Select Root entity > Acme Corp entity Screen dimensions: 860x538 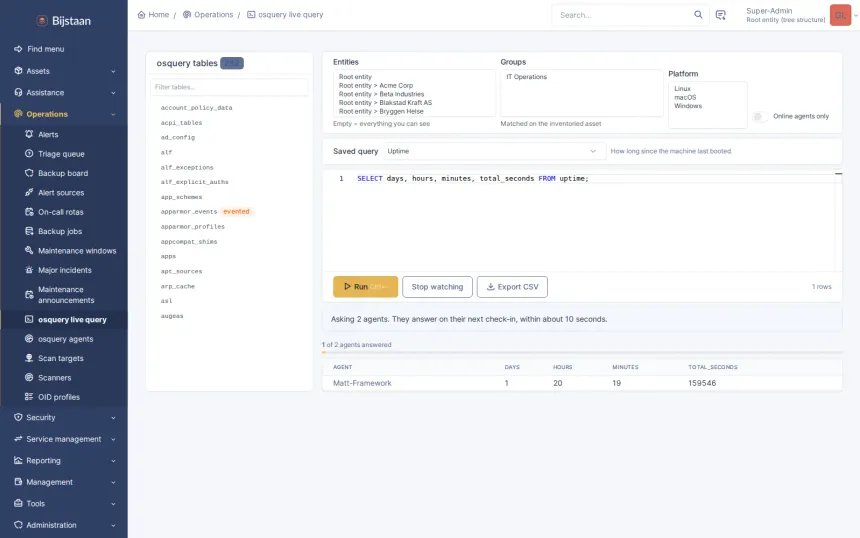point(376,86)
